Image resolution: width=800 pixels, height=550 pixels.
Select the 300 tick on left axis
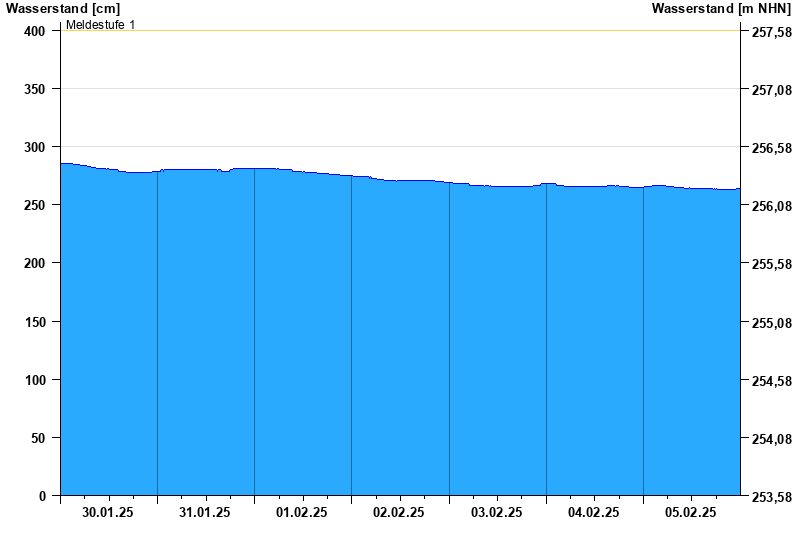click(35, 147)
